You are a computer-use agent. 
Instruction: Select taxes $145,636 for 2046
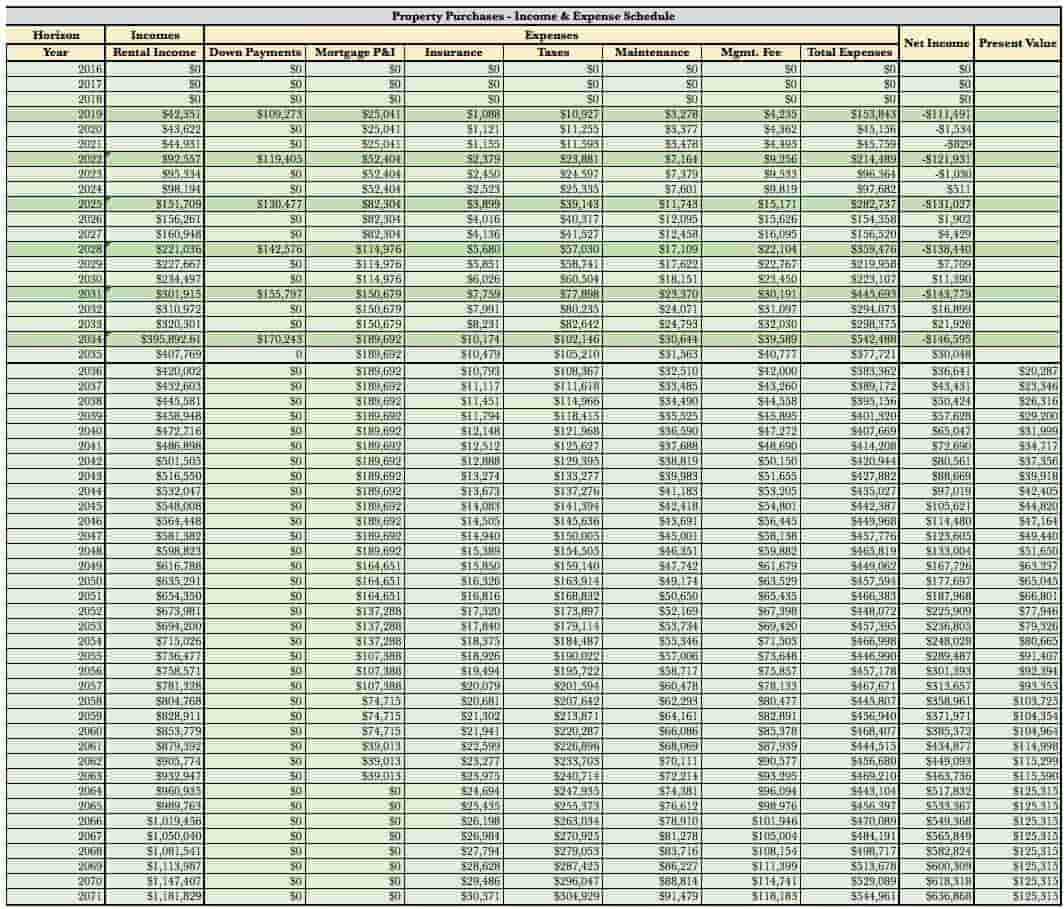pyautogui.click(x=552, y=522)
